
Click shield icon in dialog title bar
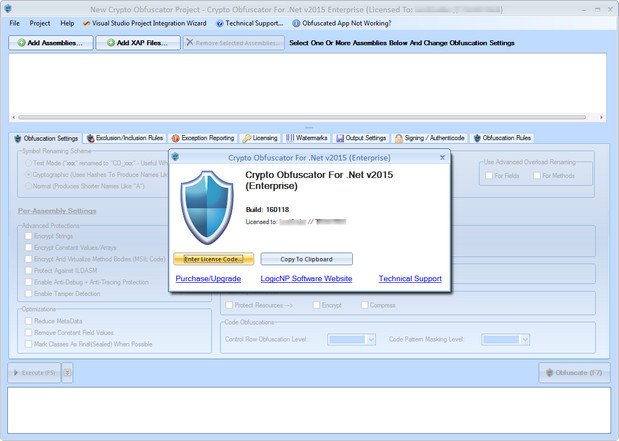176,157
